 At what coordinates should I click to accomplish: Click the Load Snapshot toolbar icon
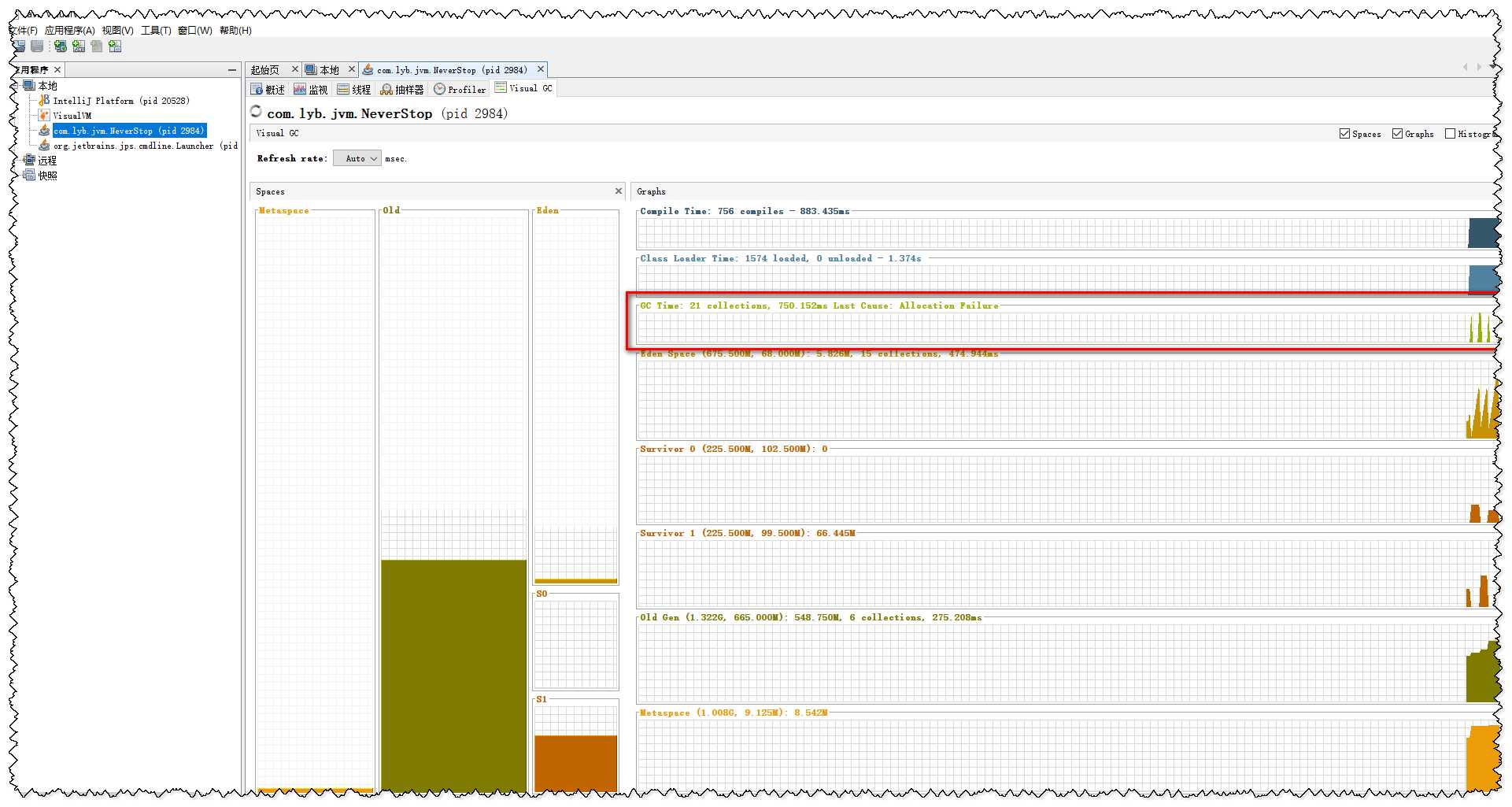tap(19, 46)
